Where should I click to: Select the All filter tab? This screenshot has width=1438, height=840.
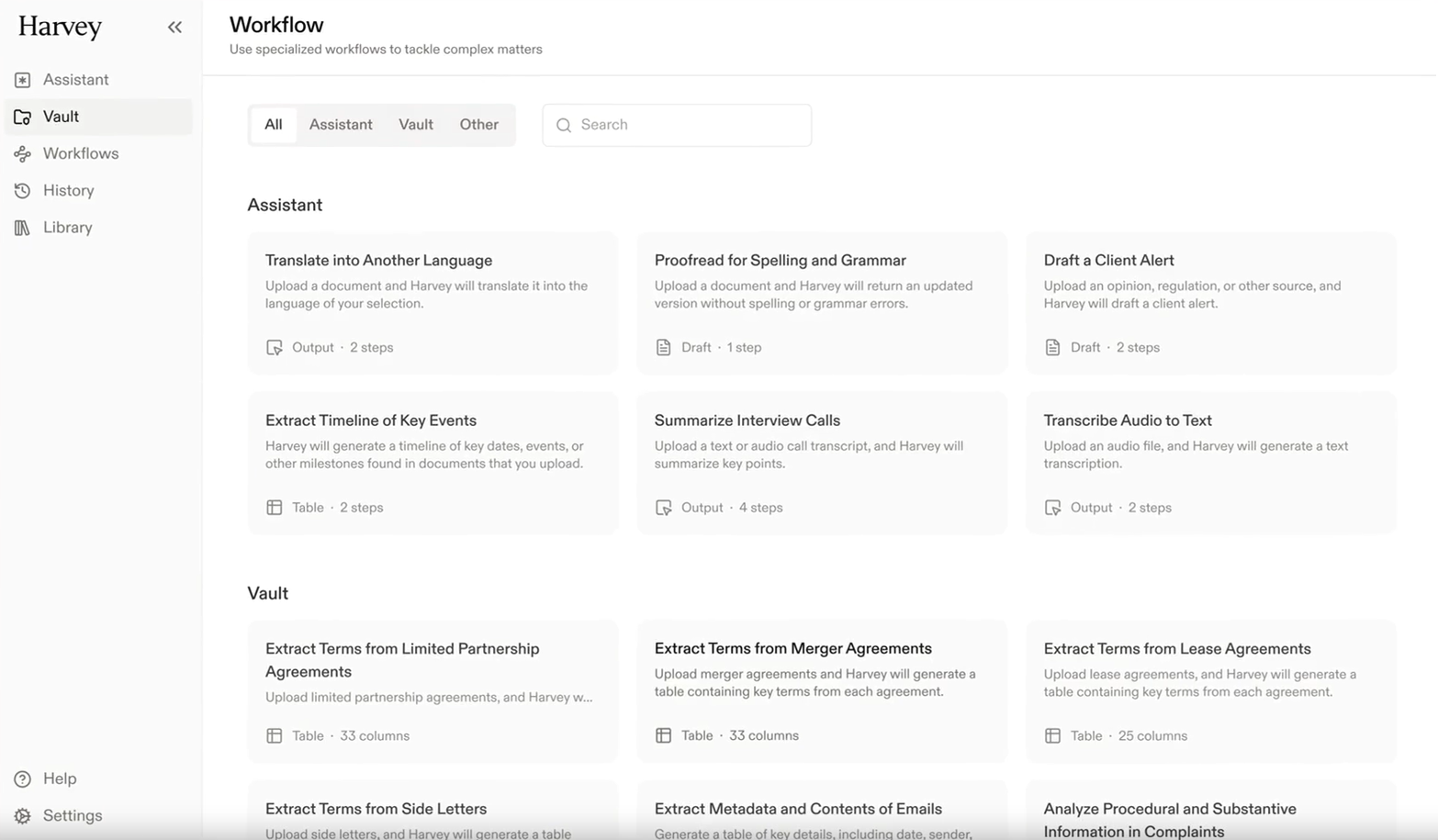point(274,125)
